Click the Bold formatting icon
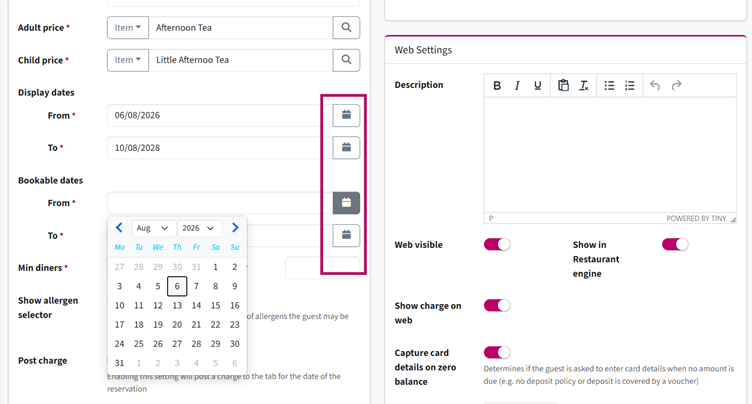Viewport: 752px width, 404px height. 497,85
